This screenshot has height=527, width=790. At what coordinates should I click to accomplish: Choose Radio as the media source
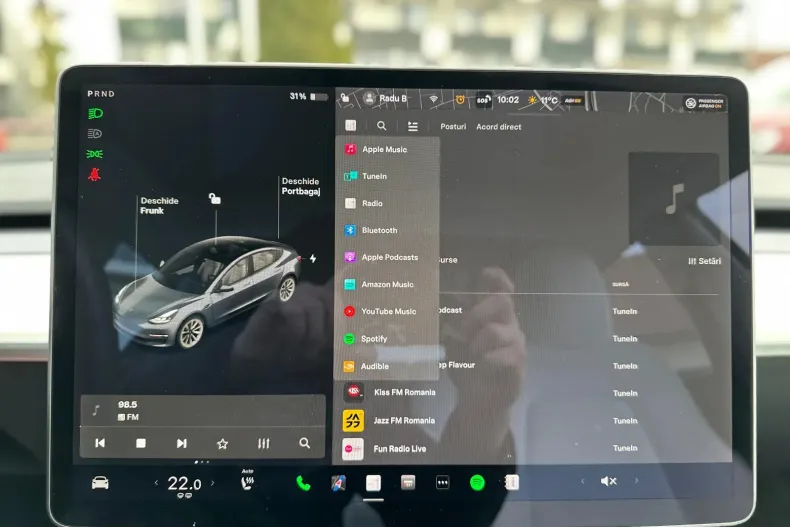pos(386,203)
